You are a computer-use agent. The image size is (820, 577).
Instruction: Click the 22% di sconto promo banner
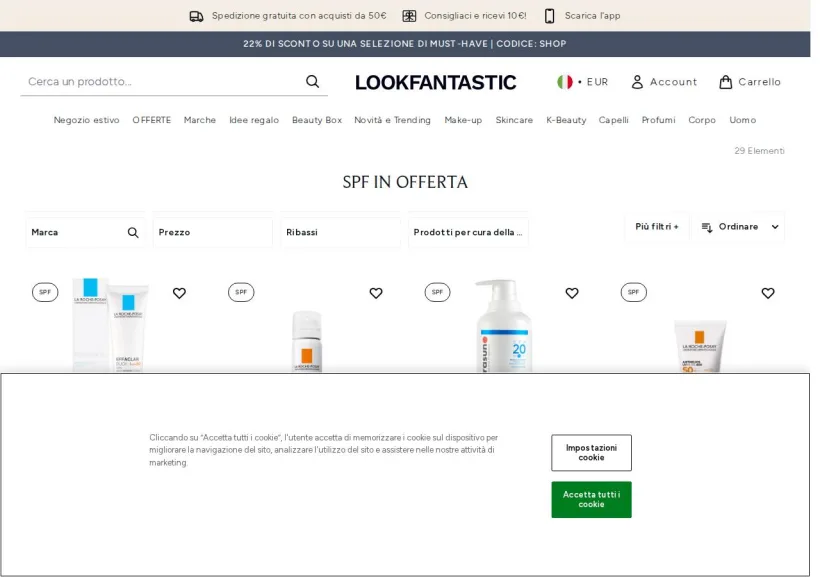click(405, 44)
